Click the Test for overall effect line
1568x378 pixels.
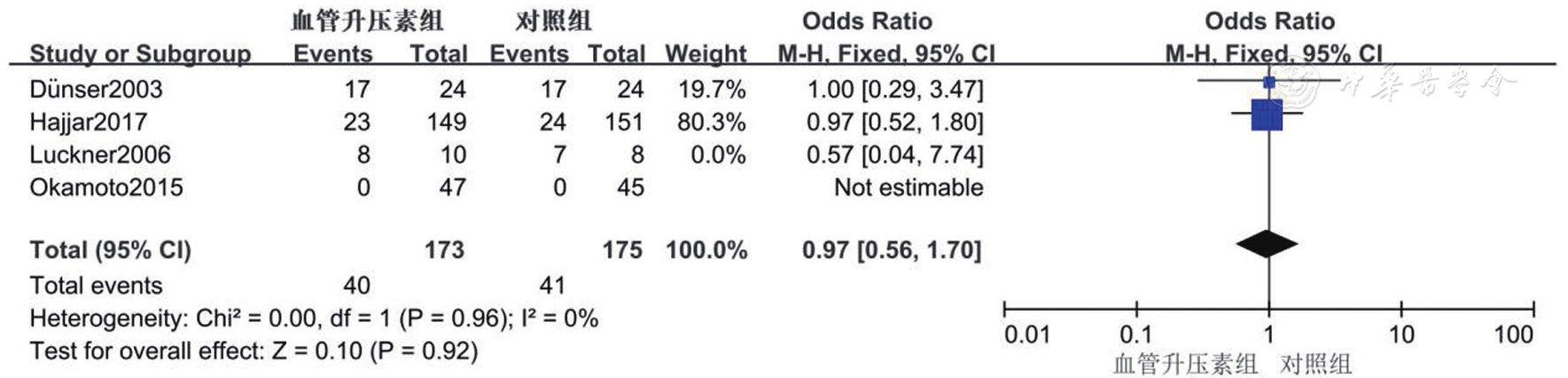click(x=254, y=350)
